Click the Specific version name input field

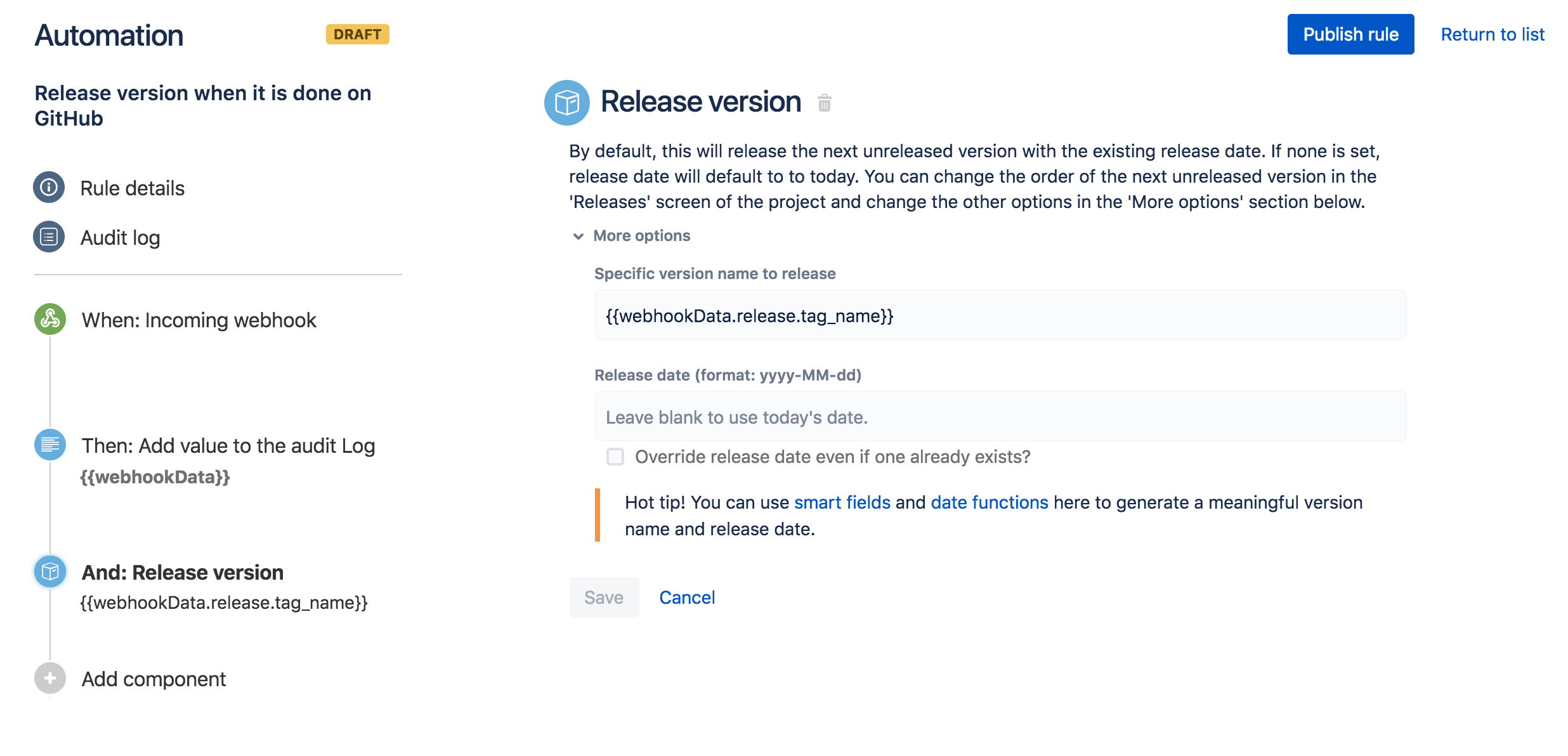pos(1000,315)
